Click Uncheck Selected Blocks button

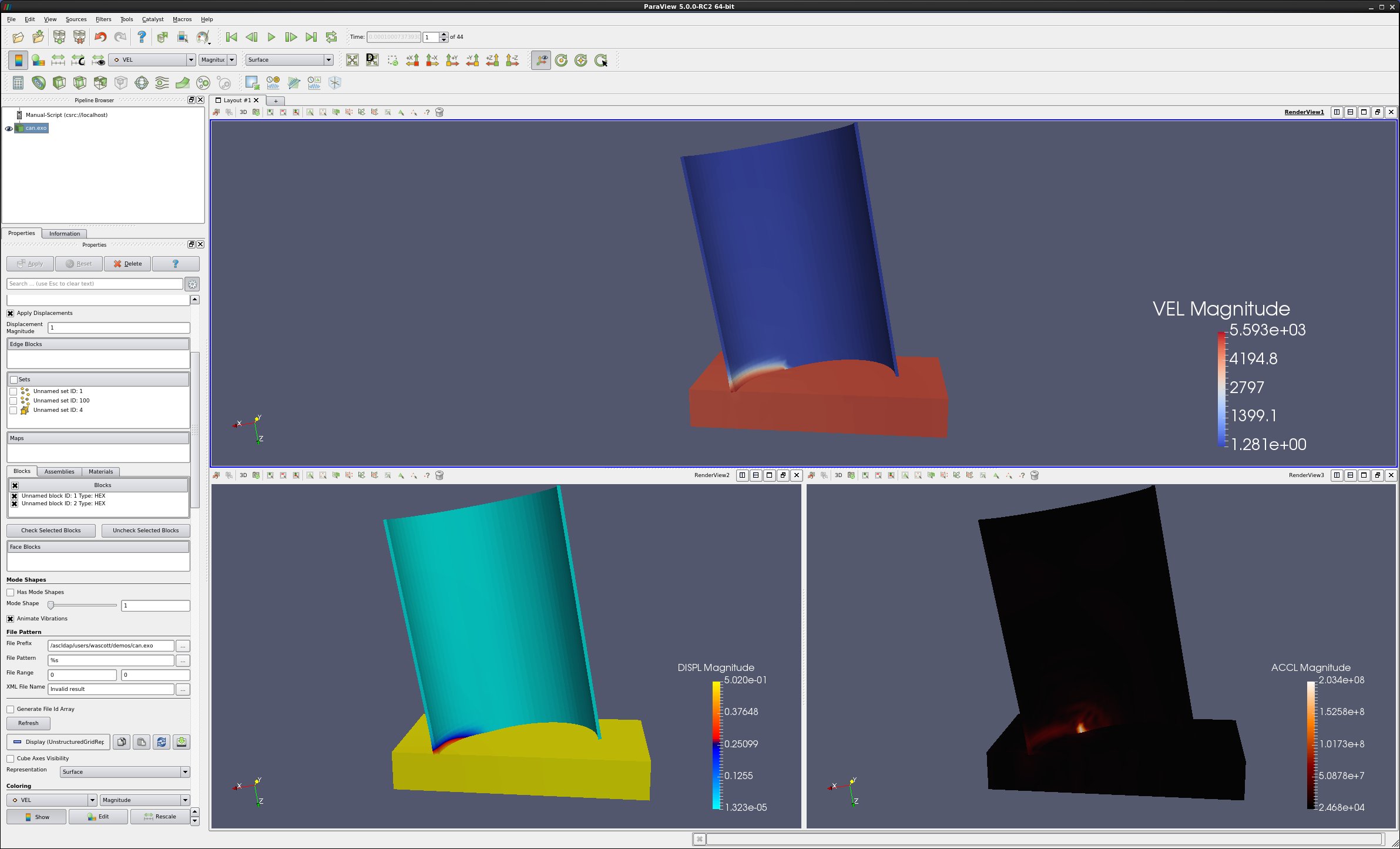(146, 531)
